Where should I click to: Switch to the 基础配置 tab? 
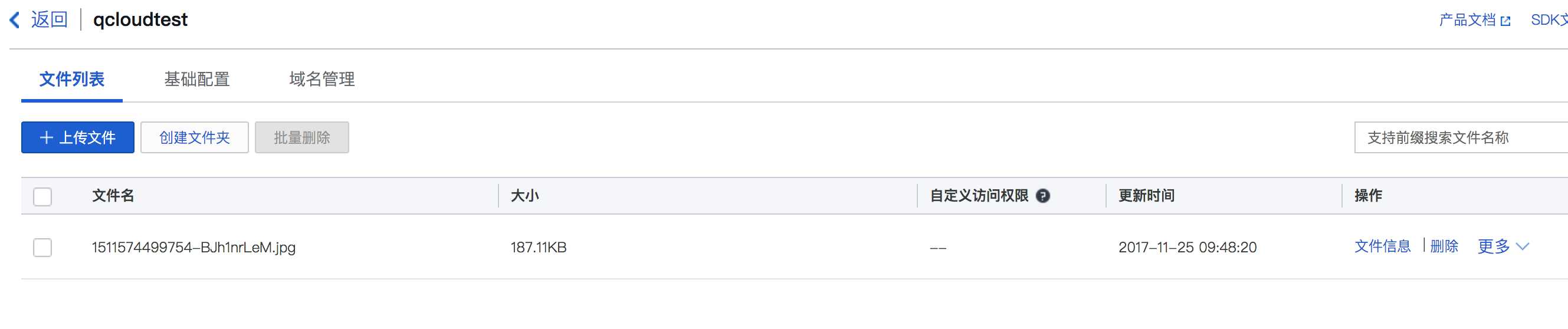point(196,79)
